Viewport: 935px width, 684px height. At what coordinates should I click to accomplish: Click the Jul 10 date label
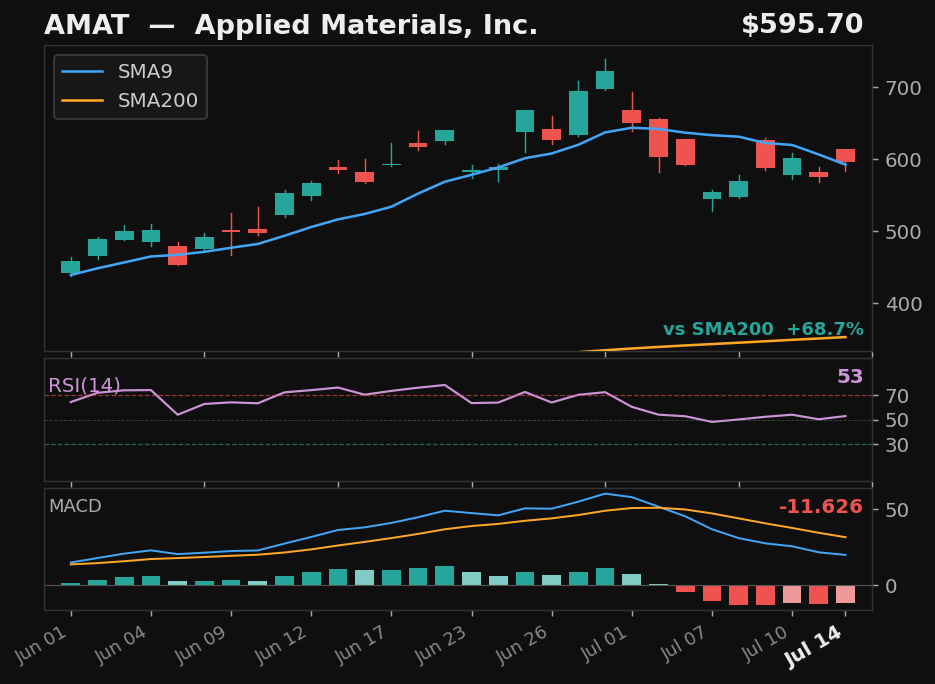(764, 645)
